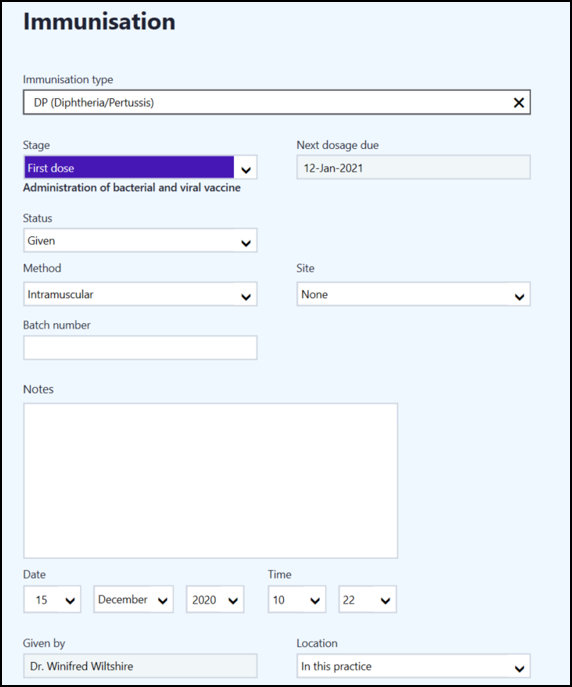The width and height of the screenshot is (572, 687).
Task: Open the Status dropdown showing Given
Action: coord(140,240)
